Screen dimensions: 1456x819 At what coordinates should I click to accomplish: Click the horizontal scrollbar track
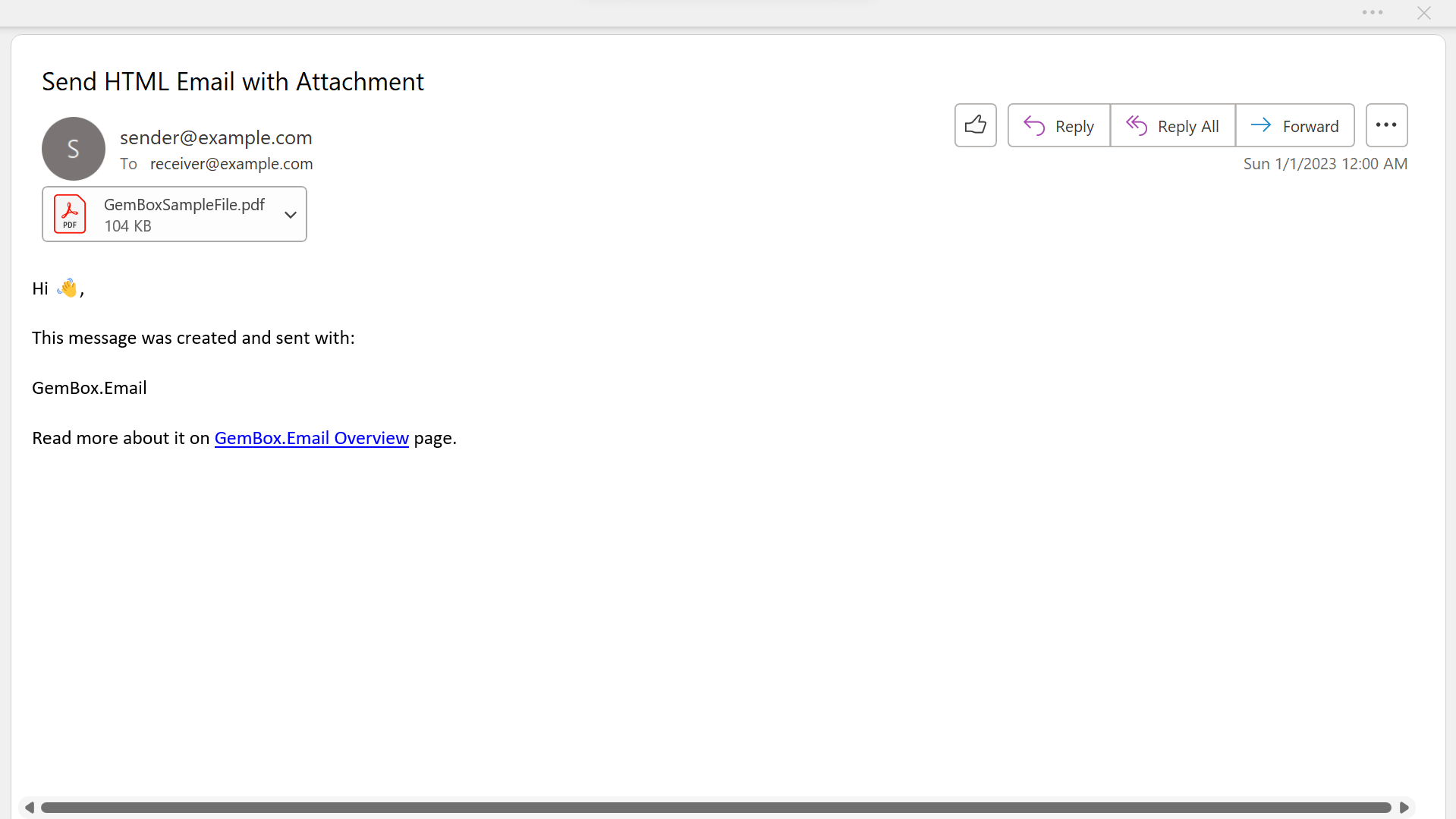(715, 808)
